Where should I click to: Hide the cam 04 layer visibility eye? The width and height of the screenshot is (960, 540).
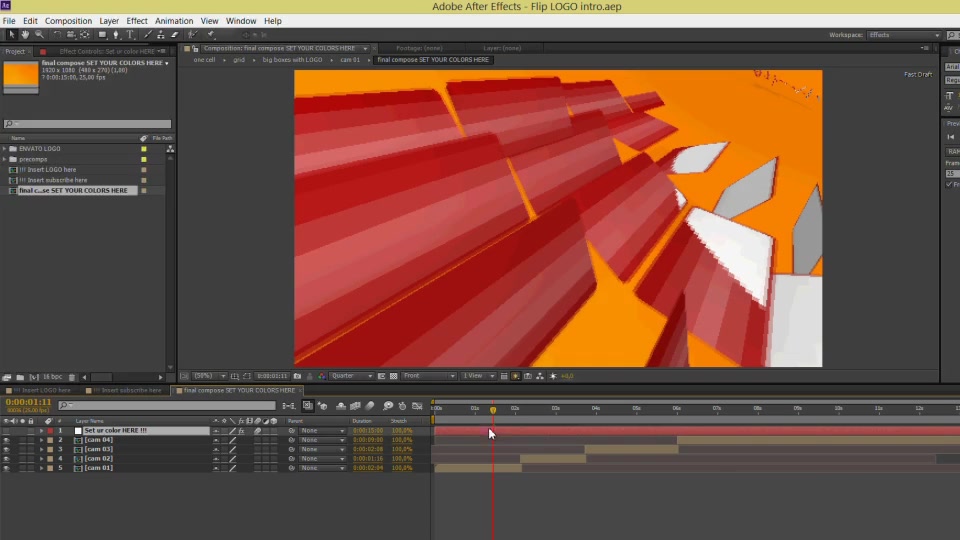[x=6, y=440]
